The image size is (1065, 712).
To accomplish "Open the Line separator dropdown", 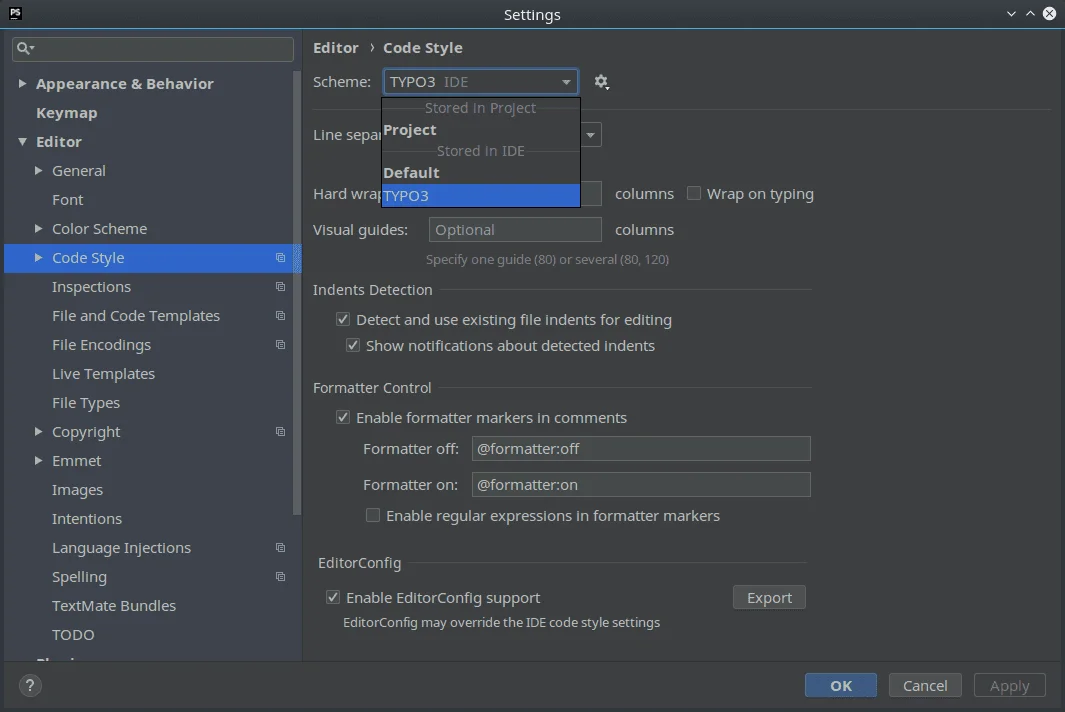I will click(590, 134).
